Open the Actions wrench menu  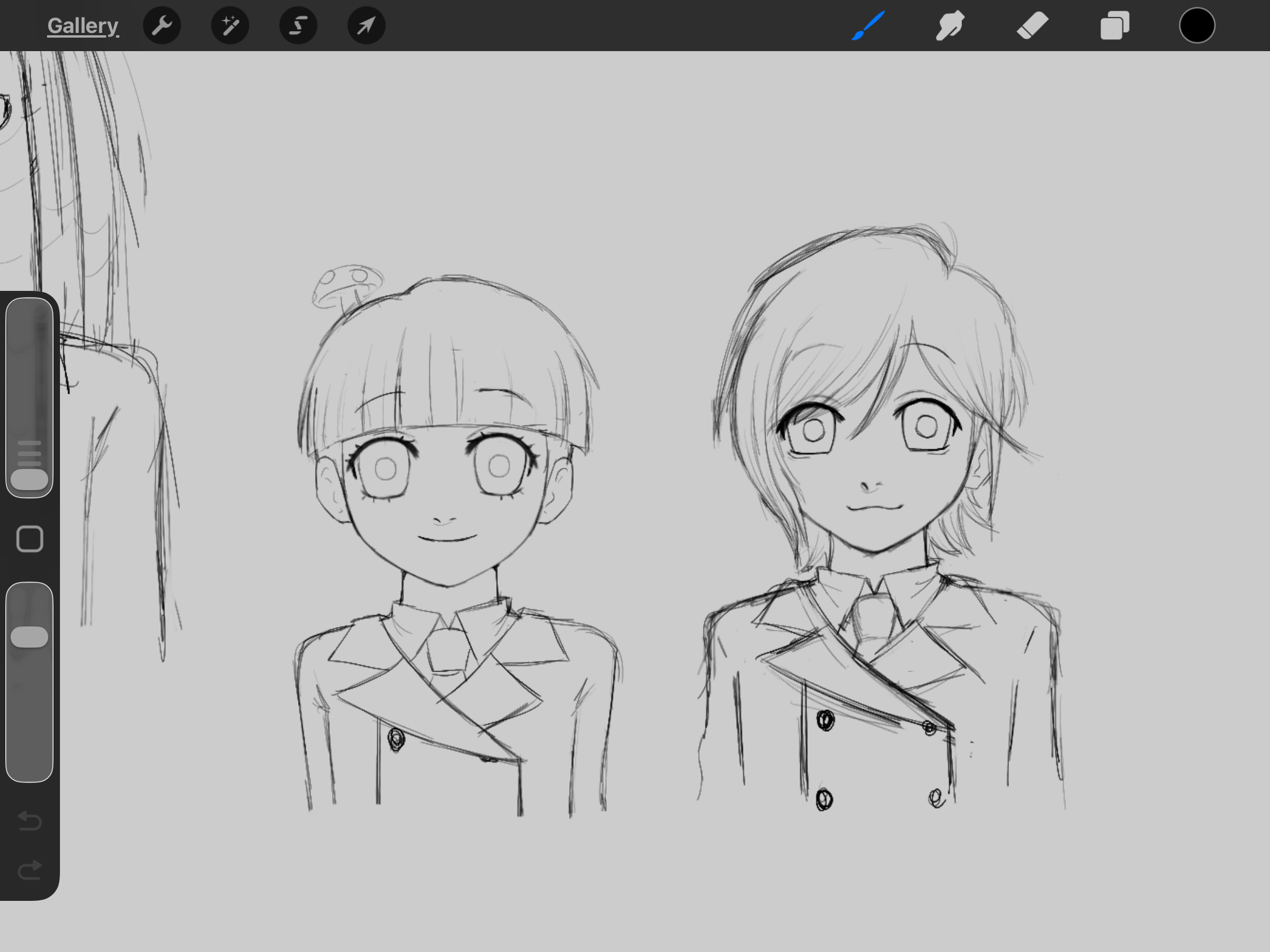(162, 26)
